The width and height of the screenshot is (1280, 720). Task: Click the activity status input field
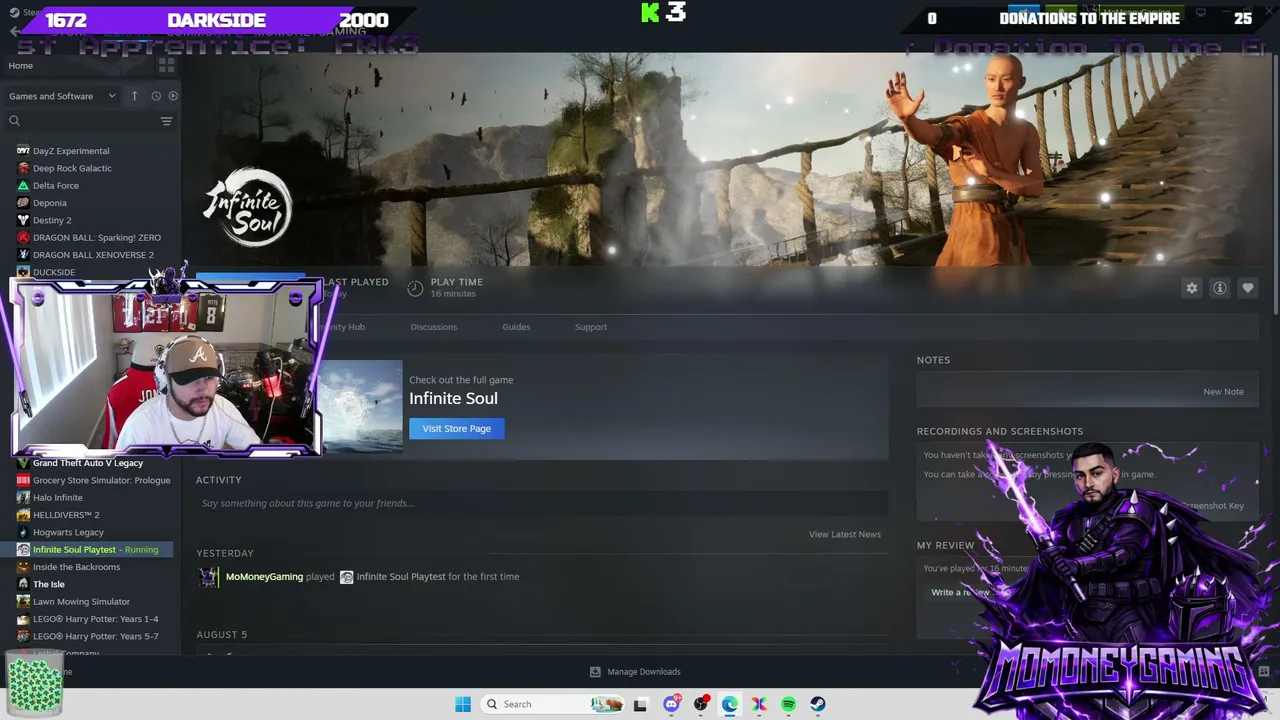(x=542, y=503)
